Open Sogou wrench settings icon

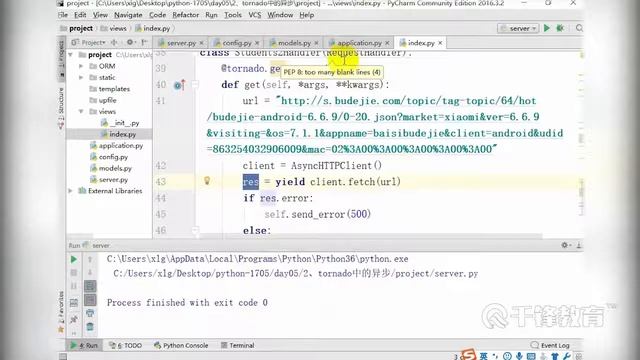pos(567,356)
